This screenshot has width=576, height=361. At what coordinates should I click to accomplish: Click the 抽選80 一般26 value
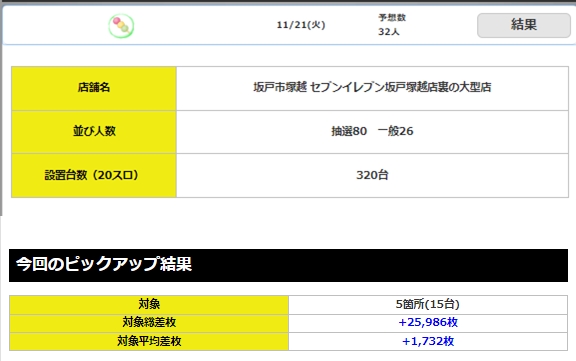coord(372,131)
